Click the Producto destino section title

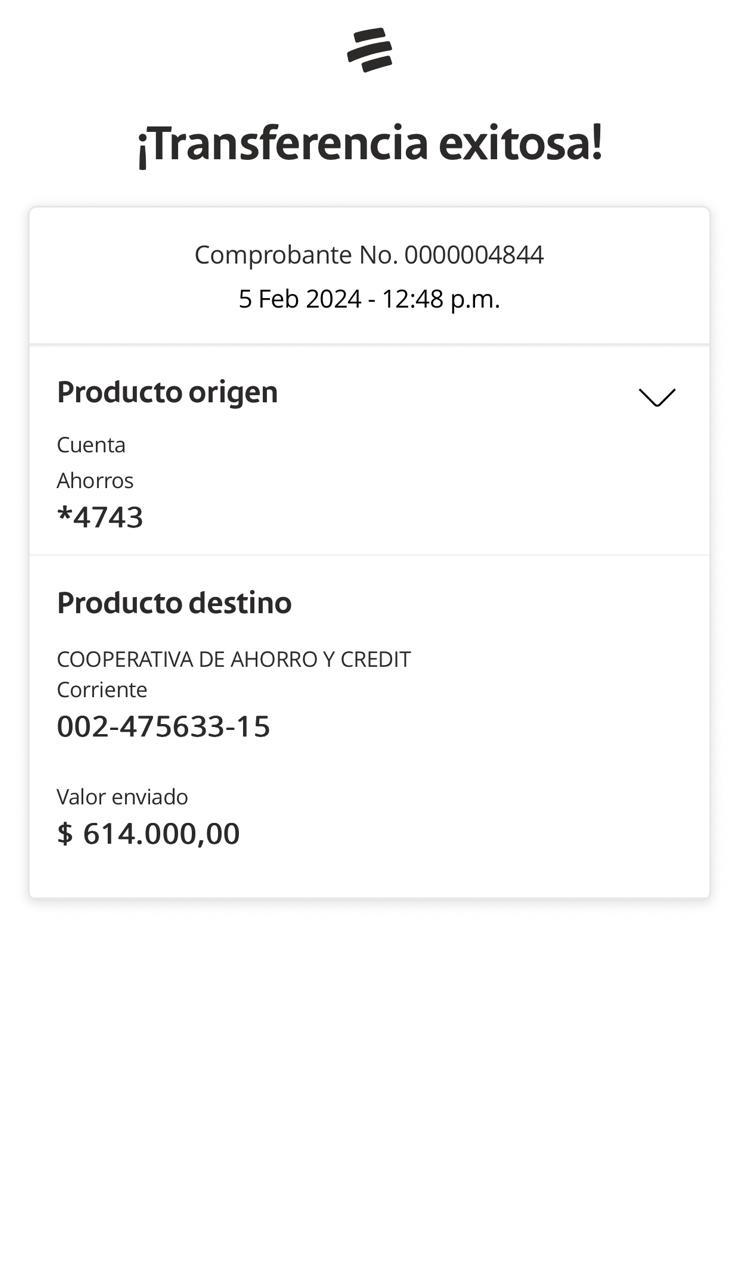point(174,603)
